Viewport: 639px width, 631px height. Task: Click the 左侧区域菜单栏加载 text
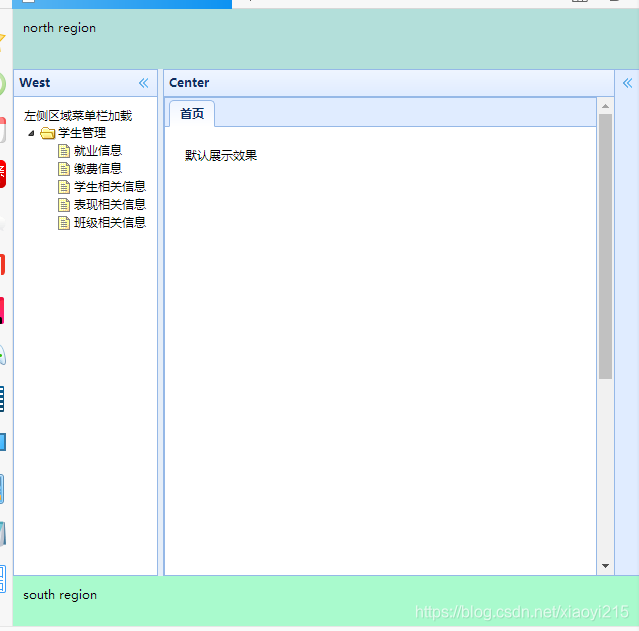click(x=78, y=116)
